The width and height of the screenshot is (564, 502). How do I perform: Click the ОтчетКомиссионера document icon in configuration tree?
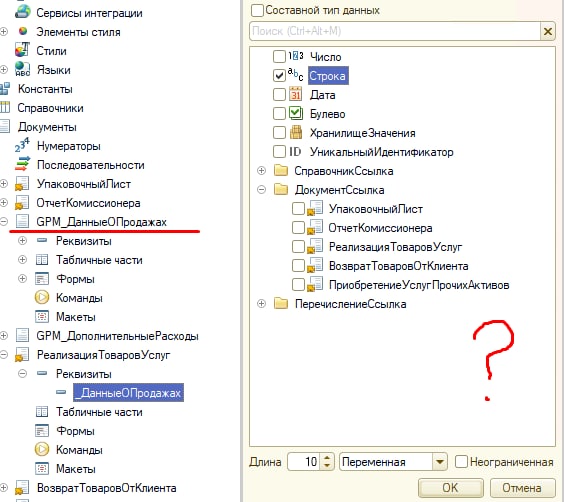point(22,202)
